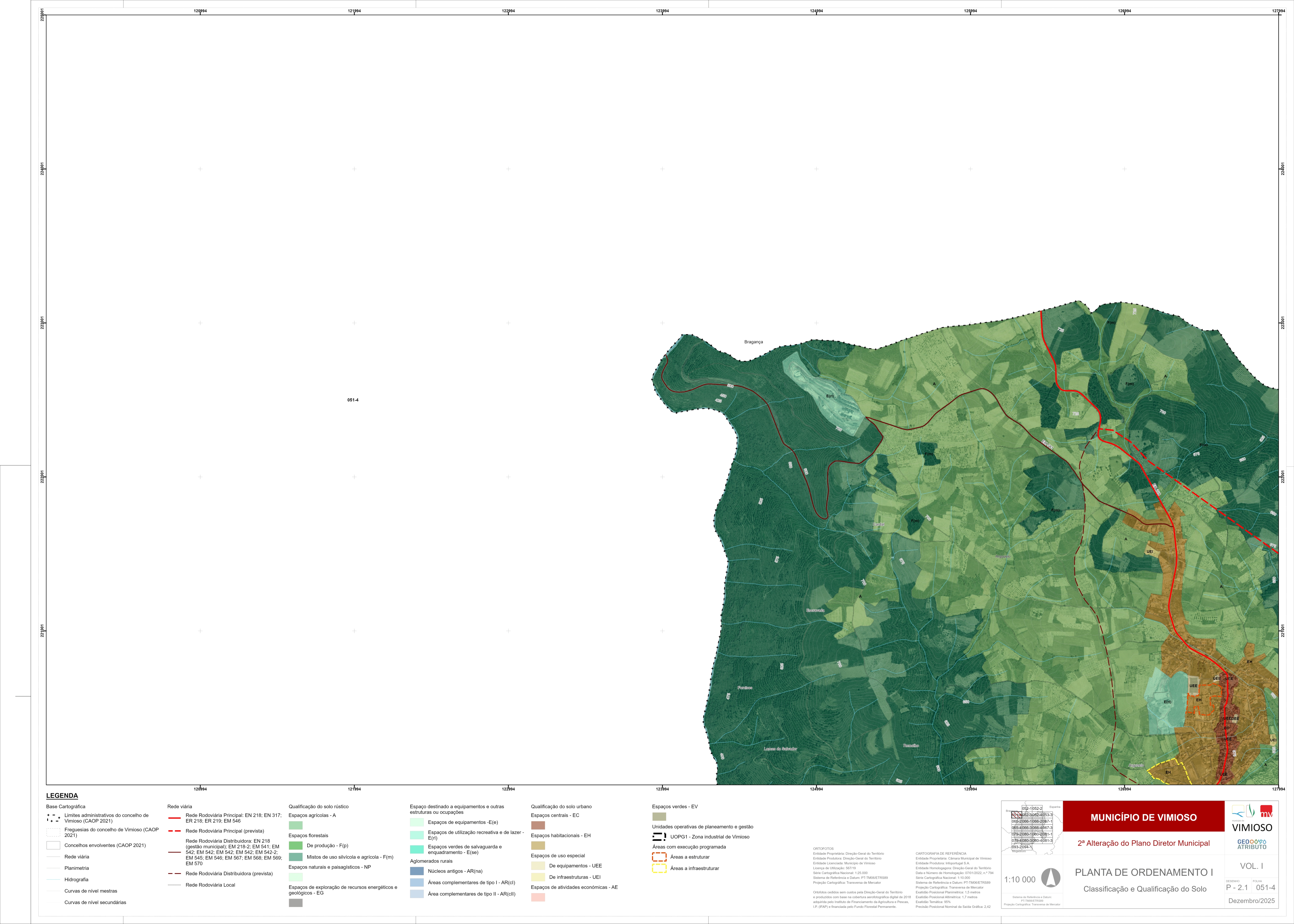The image size is (1294, 924).
Task: Click the Limites administrativos boundary legend symbol
Action: tap(53, 818)
